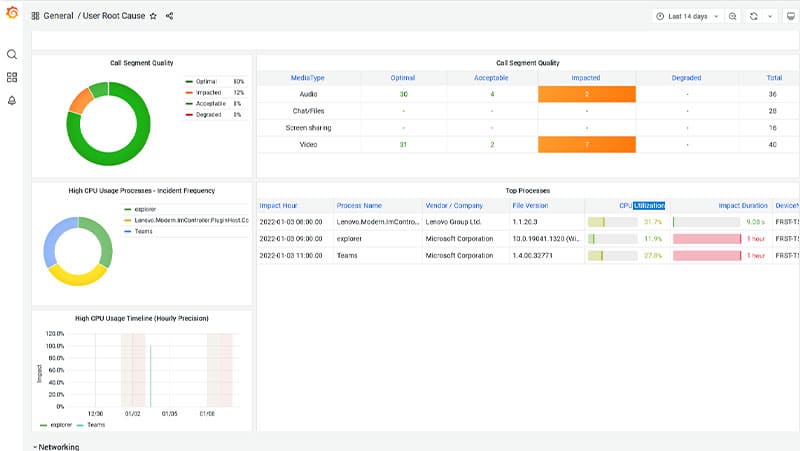Open the Top Processes panel title

click(x=527, y=190)
